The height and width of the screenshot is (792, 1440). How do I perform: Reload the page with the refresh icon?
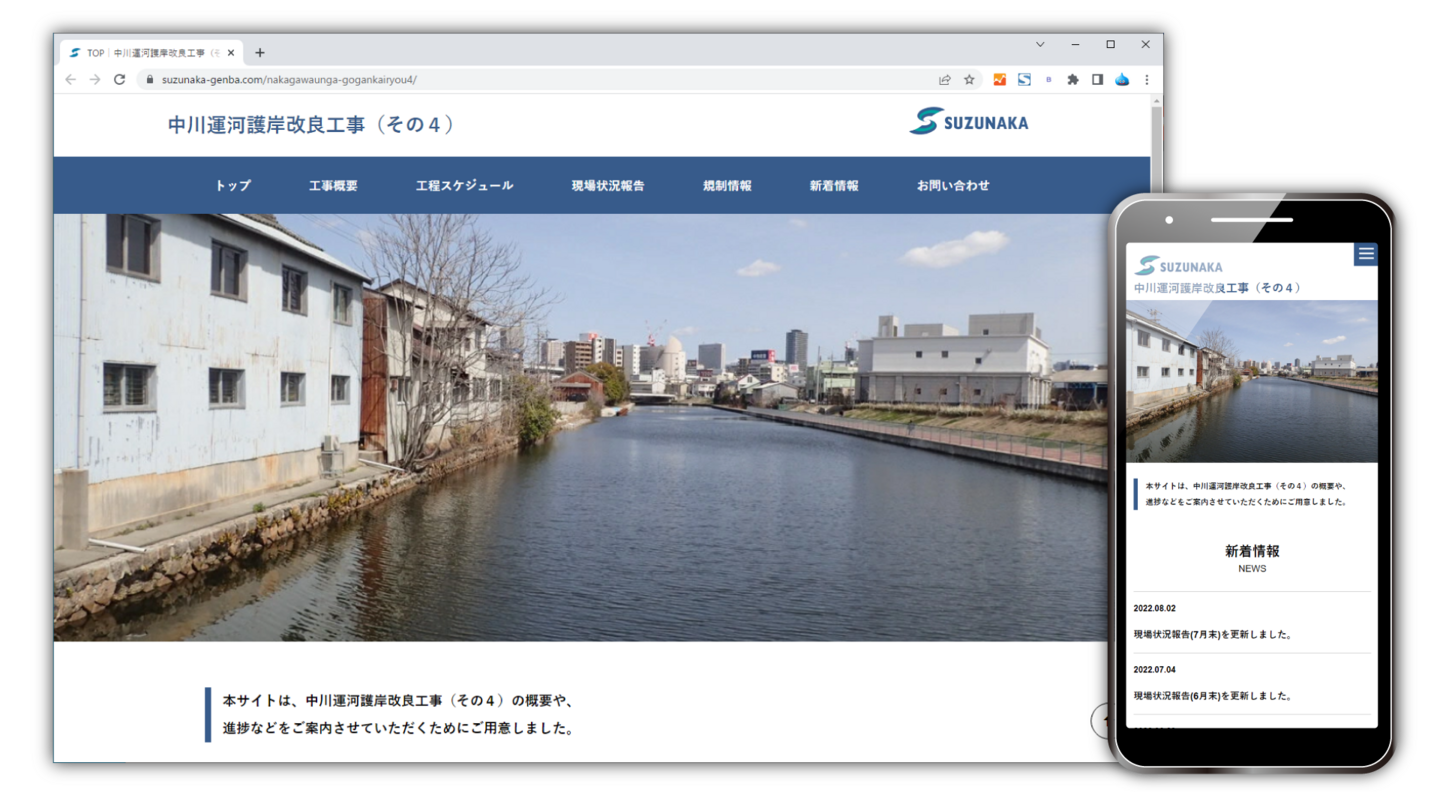click(x=119, y=79)
